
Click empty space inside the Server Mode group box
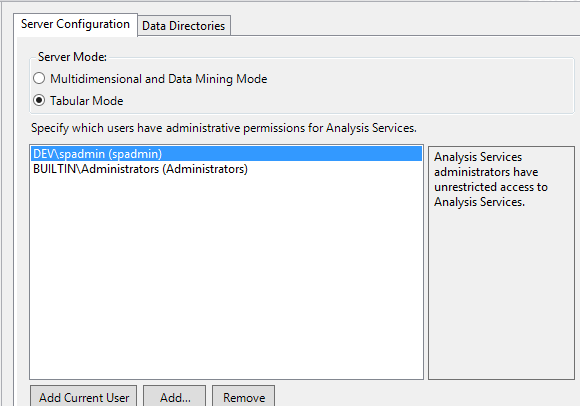[407, 89]
